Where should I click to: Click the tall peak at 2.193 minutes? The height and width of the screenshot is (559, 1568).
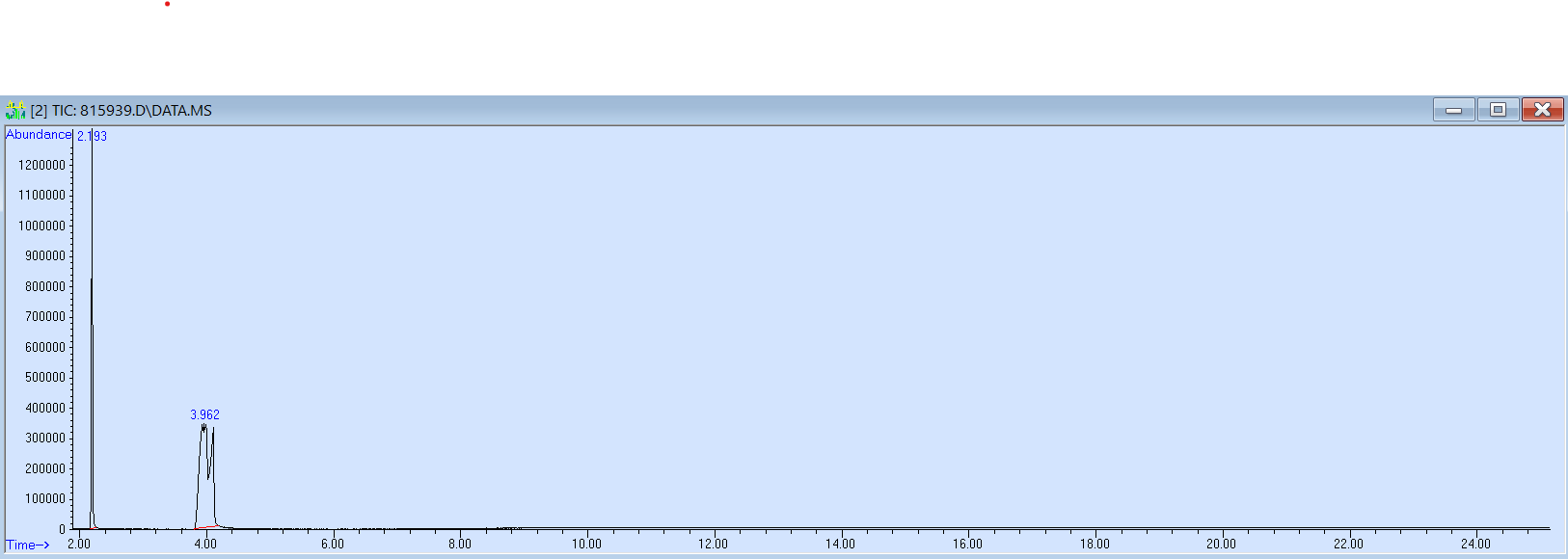point(92,289)
